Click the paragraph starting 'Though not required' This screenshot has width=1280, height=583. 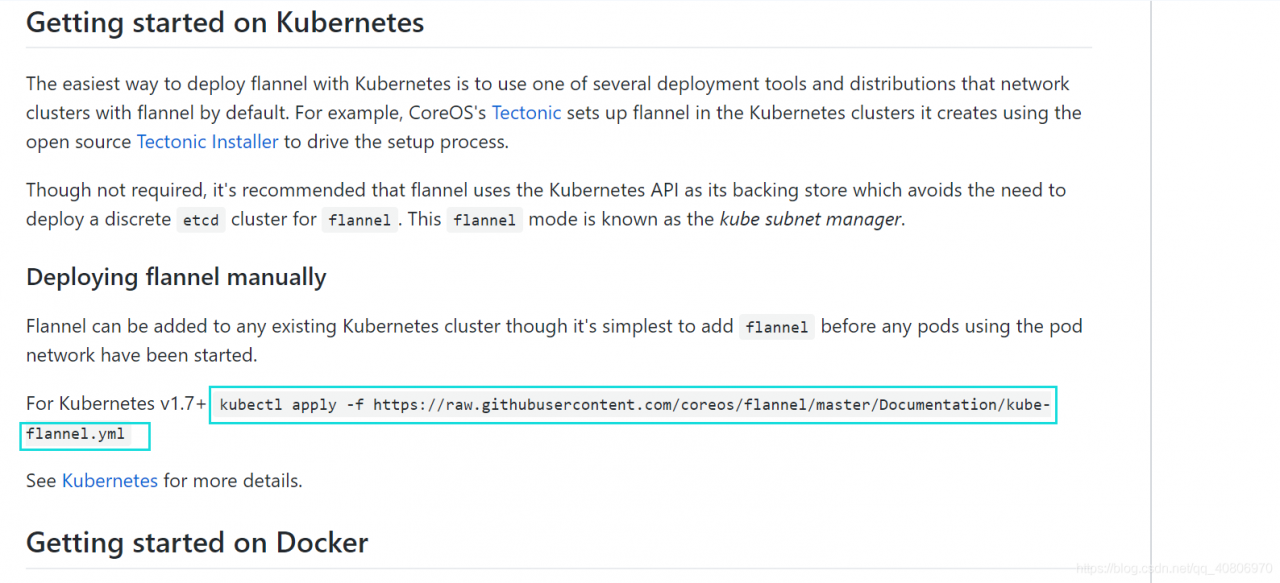(546, 204)
